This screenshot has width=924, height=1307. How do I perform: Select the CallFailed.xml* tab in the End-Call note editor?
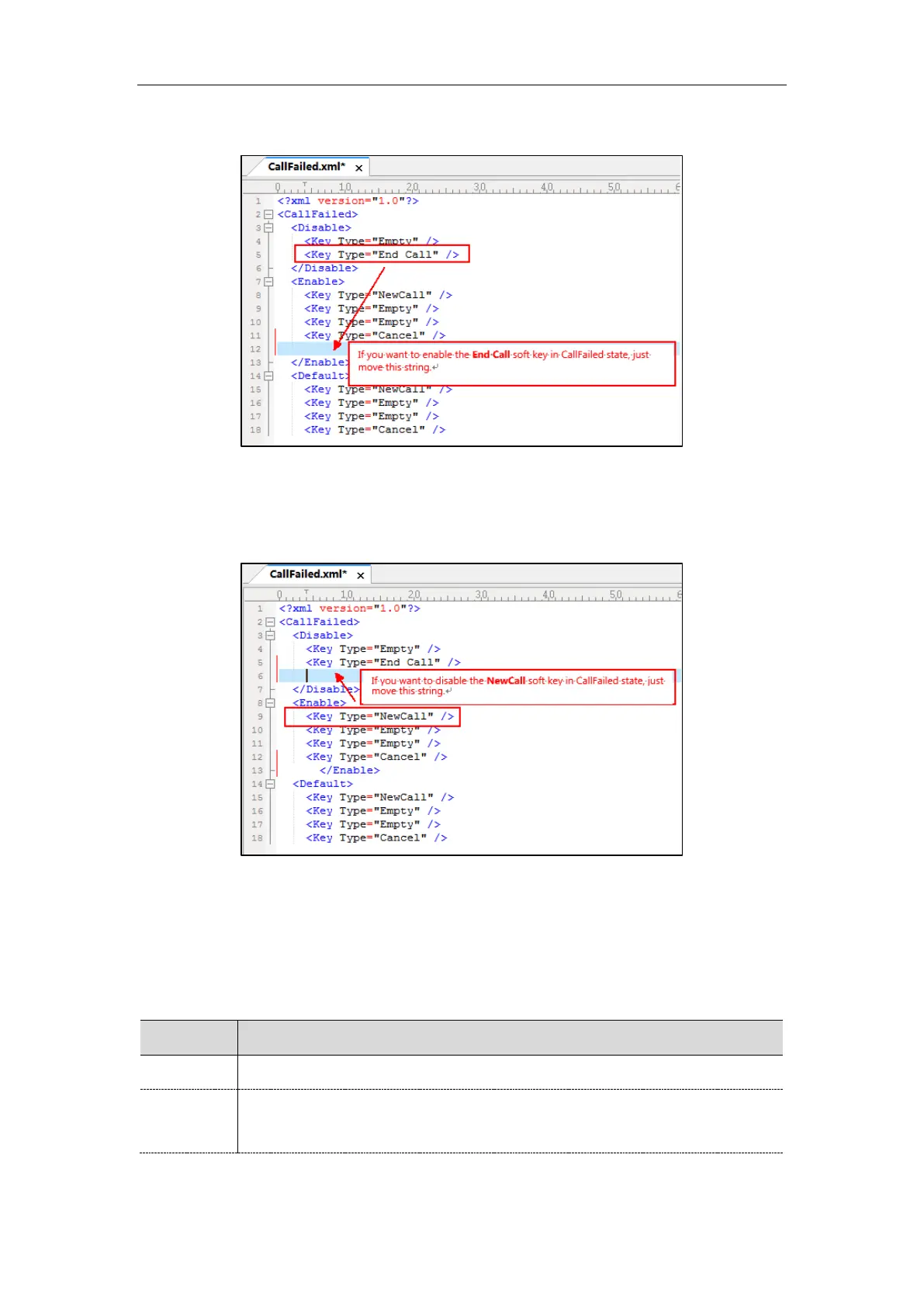point(306,167)
